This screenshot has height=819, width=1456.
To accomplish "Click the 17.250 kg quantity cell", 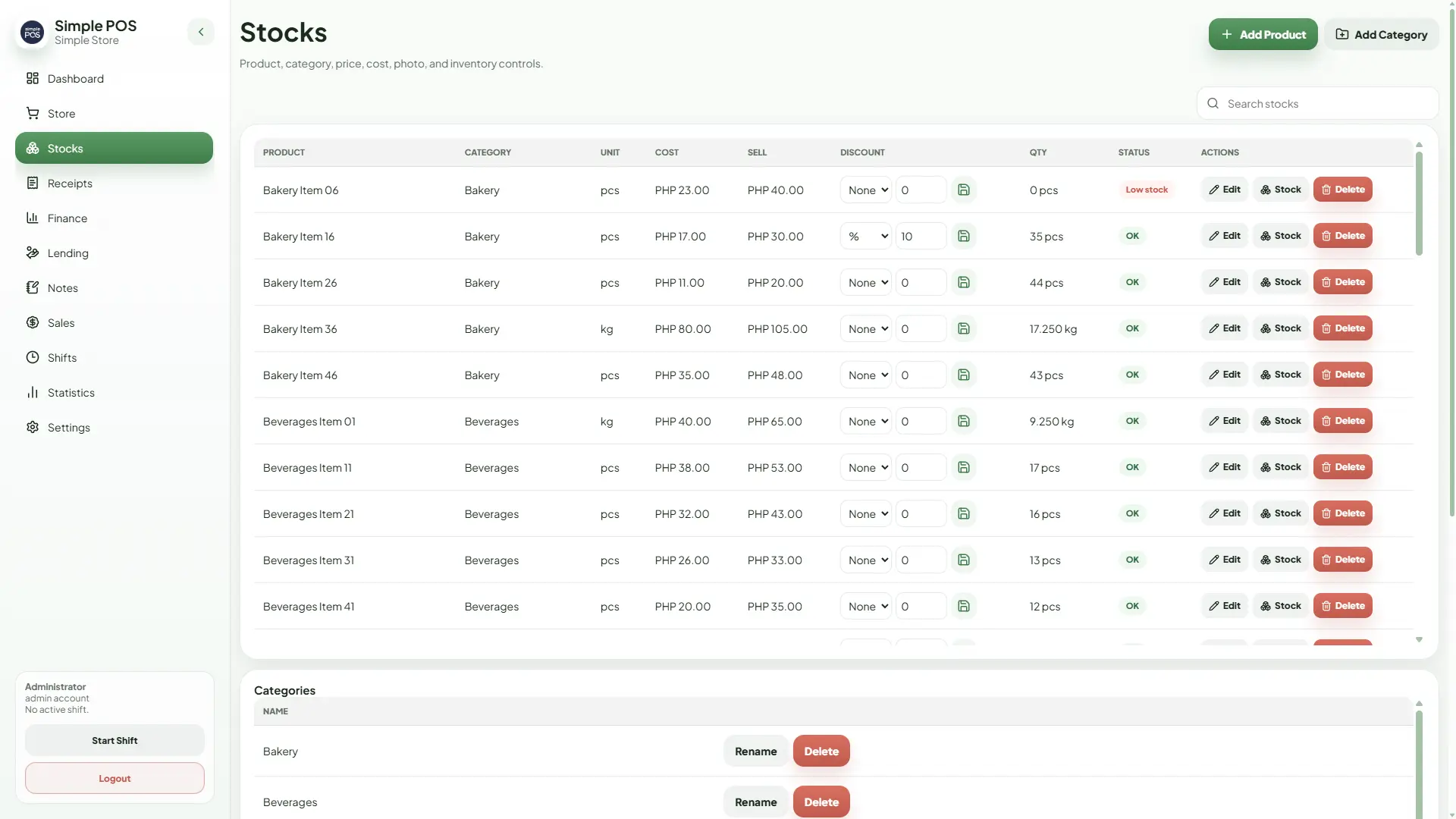I will coord(1053,328).
